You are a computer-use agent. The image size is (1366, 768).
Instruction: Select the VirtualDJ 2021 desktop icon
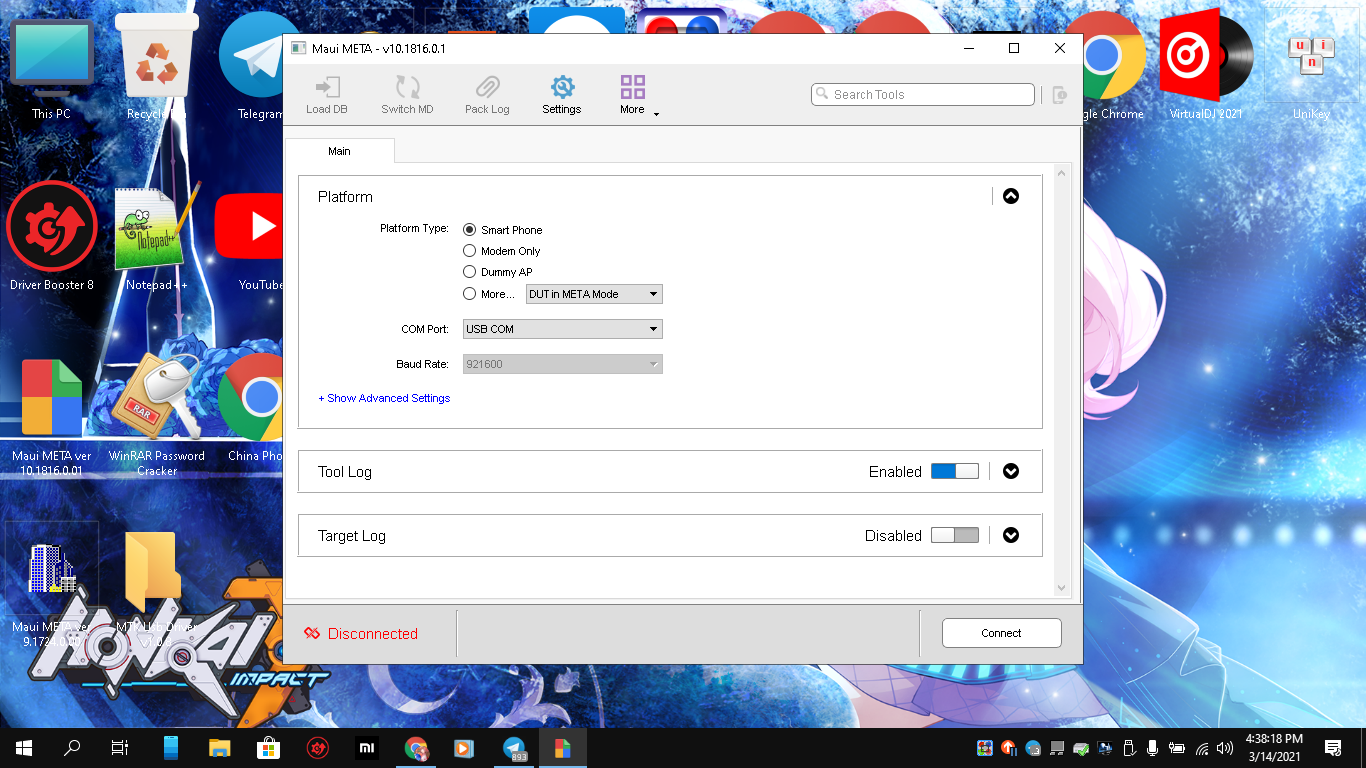point(1206,65)
